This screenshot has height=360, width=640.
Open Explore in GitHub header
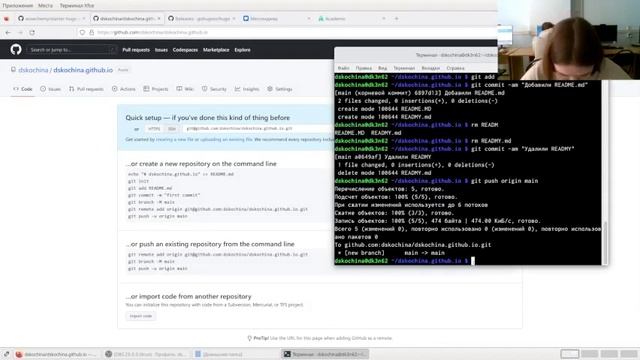(x=242, y=50)
